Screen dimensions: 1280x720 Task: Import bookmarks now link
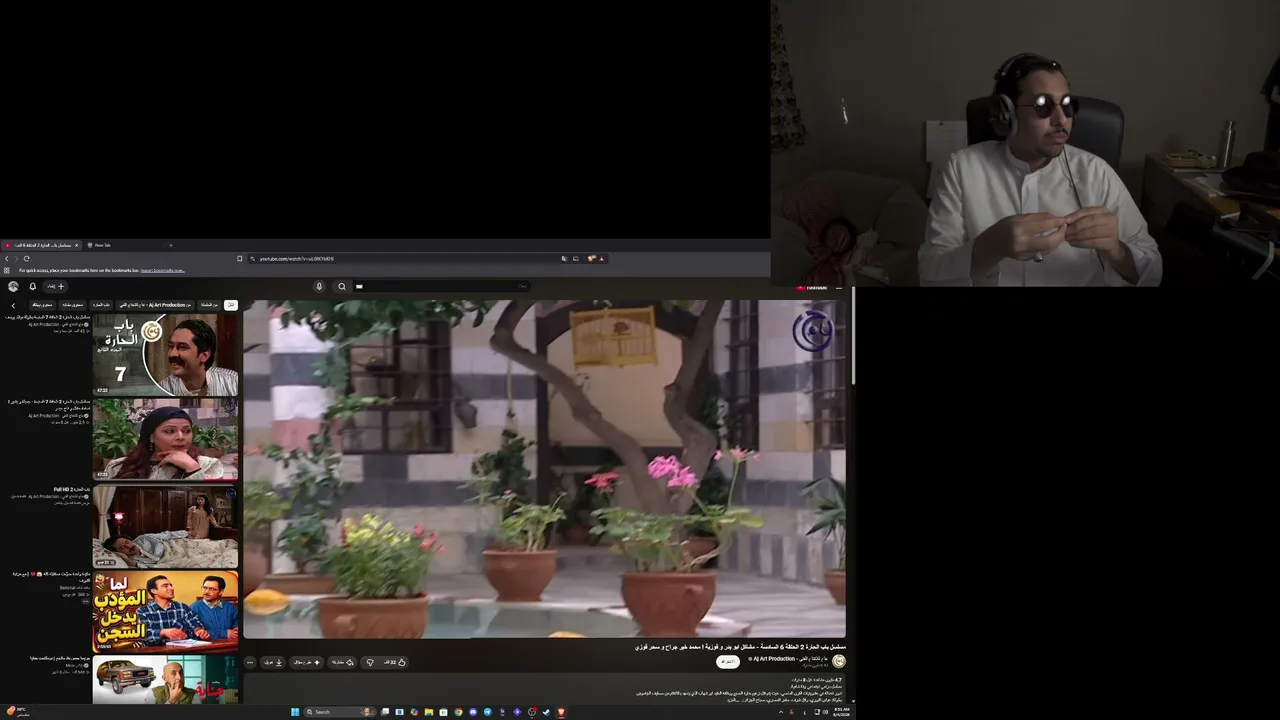(x=162, y=270)
